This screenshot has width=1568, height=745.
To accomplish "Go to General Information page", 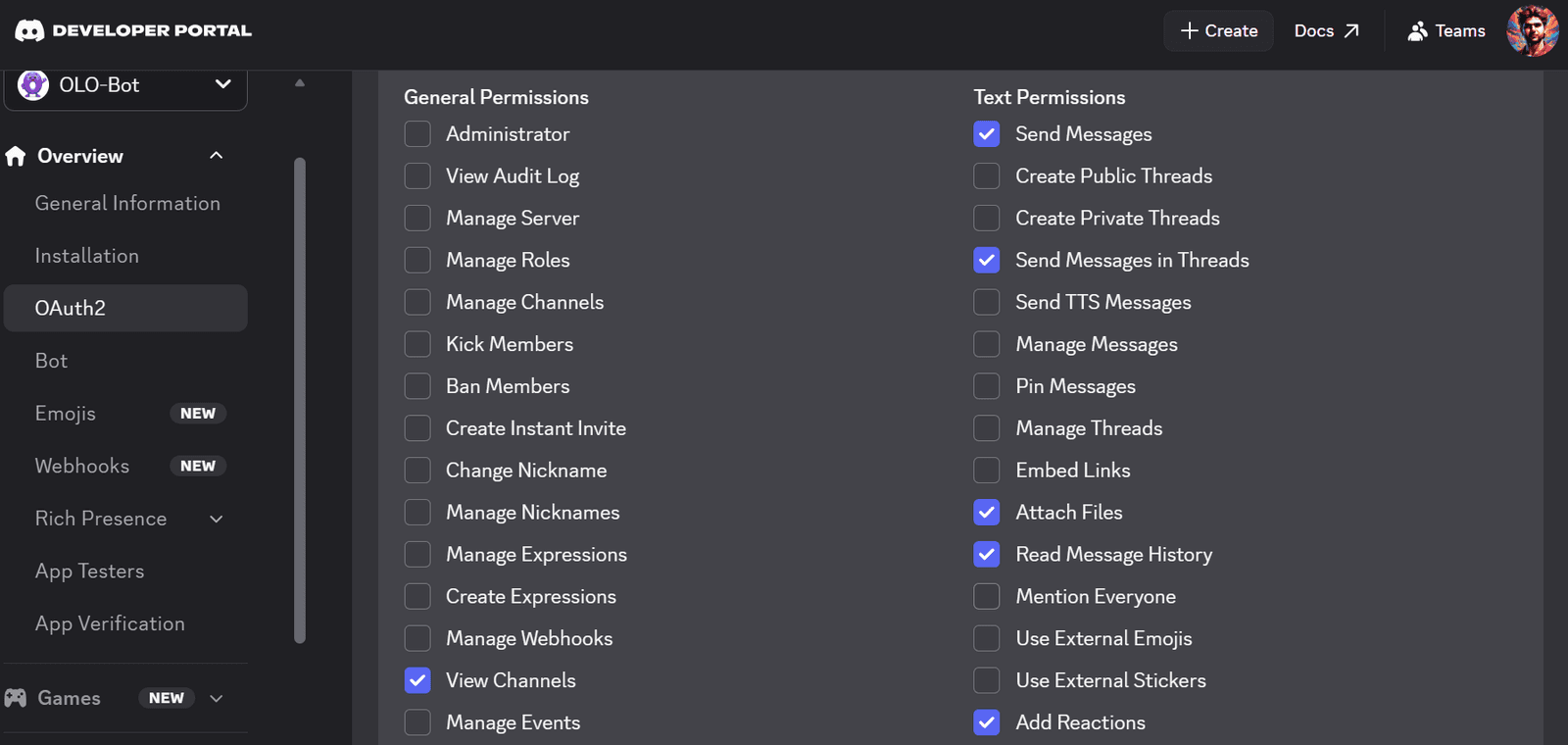I will 125,203.
